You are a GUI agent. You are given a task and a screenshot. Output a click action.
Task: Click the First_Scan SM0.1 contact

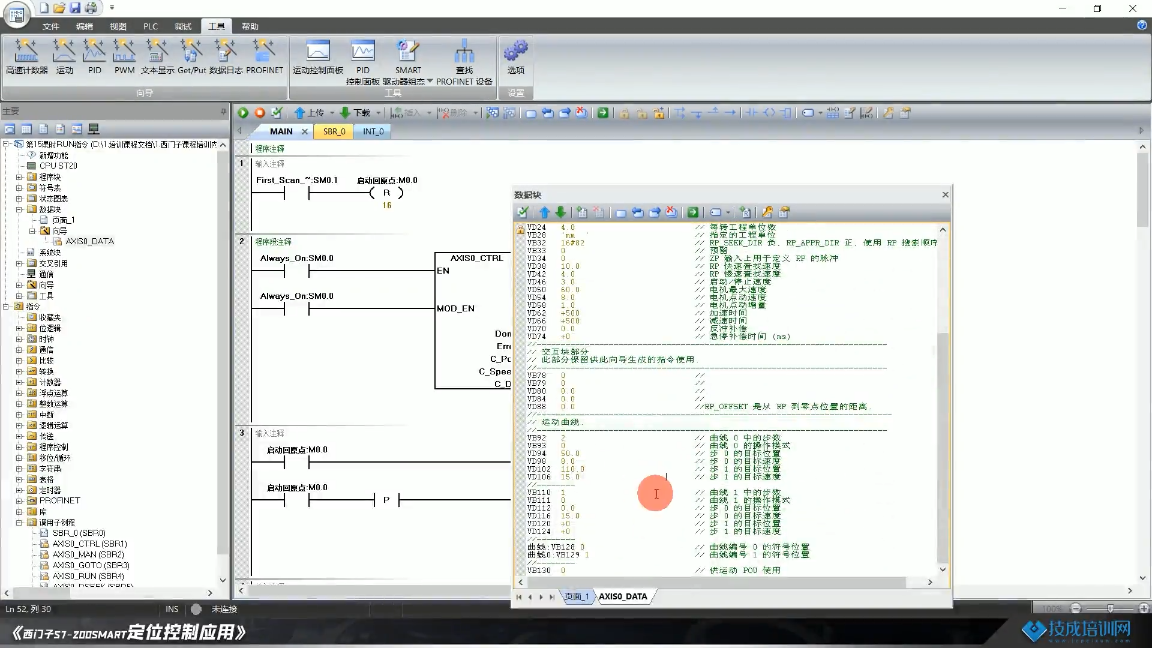[296, 193]
